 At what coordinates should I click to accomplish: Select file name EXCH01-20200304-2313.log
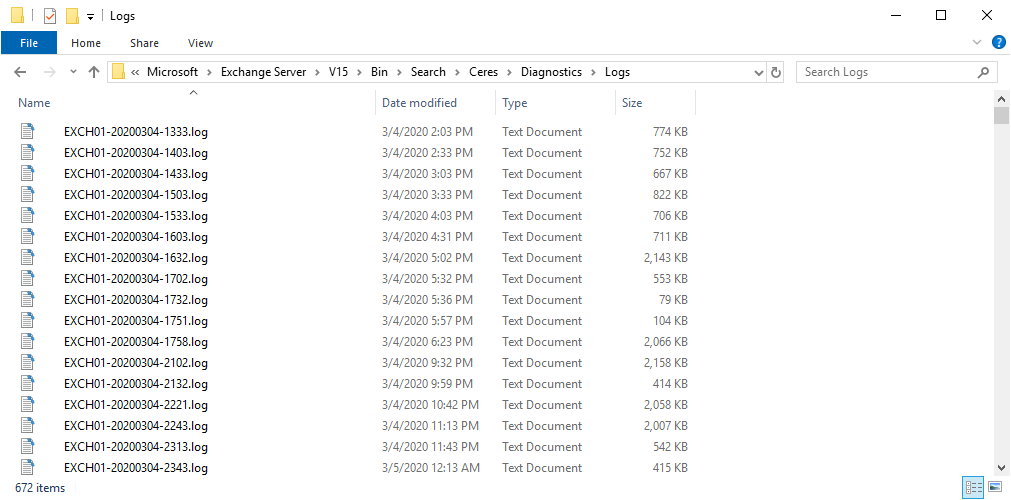pyautogui.click(x=136, y=446)
